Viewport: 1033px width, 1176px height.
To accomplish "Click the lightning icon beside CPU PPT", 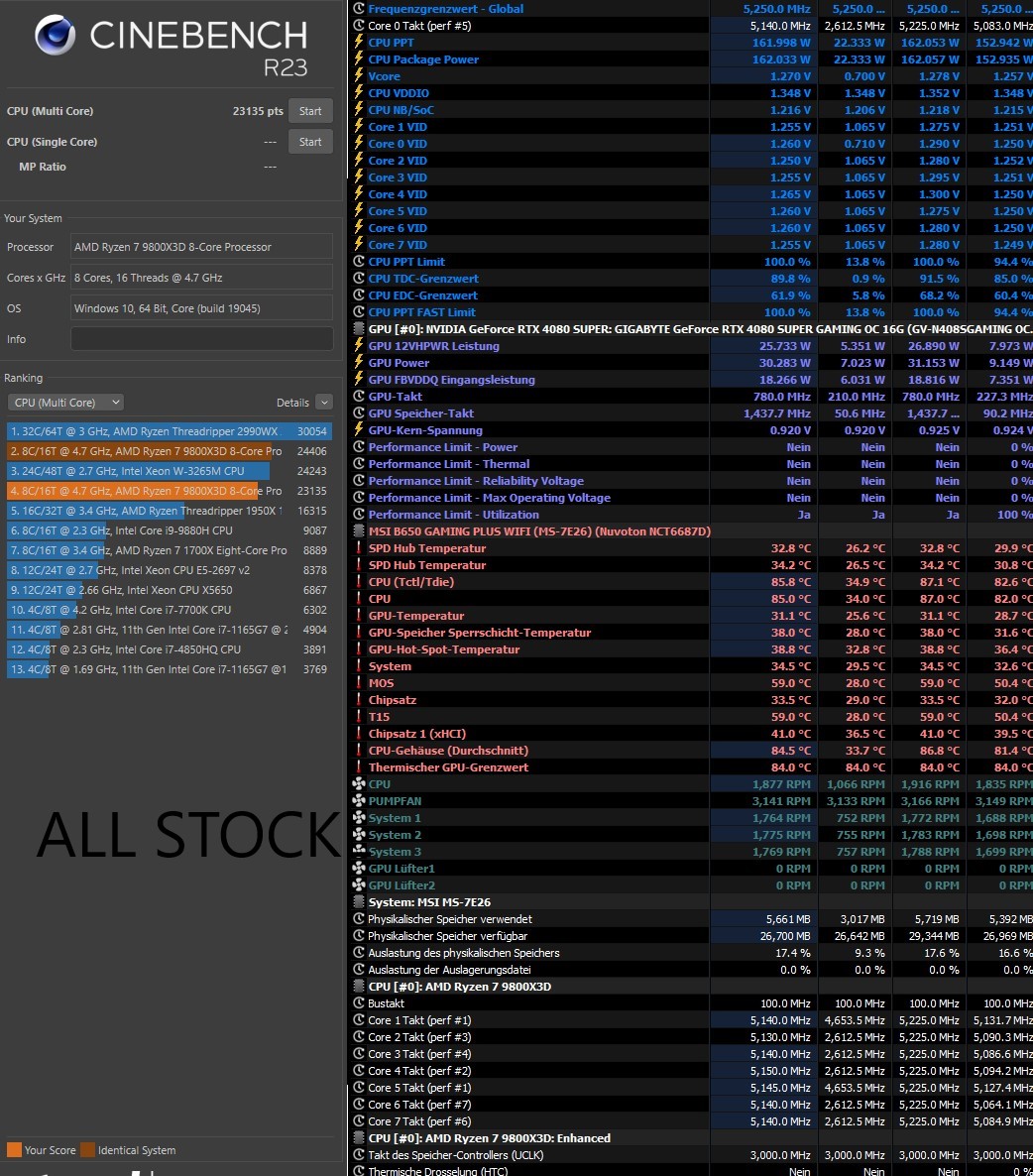I will (x=359, y=42).
